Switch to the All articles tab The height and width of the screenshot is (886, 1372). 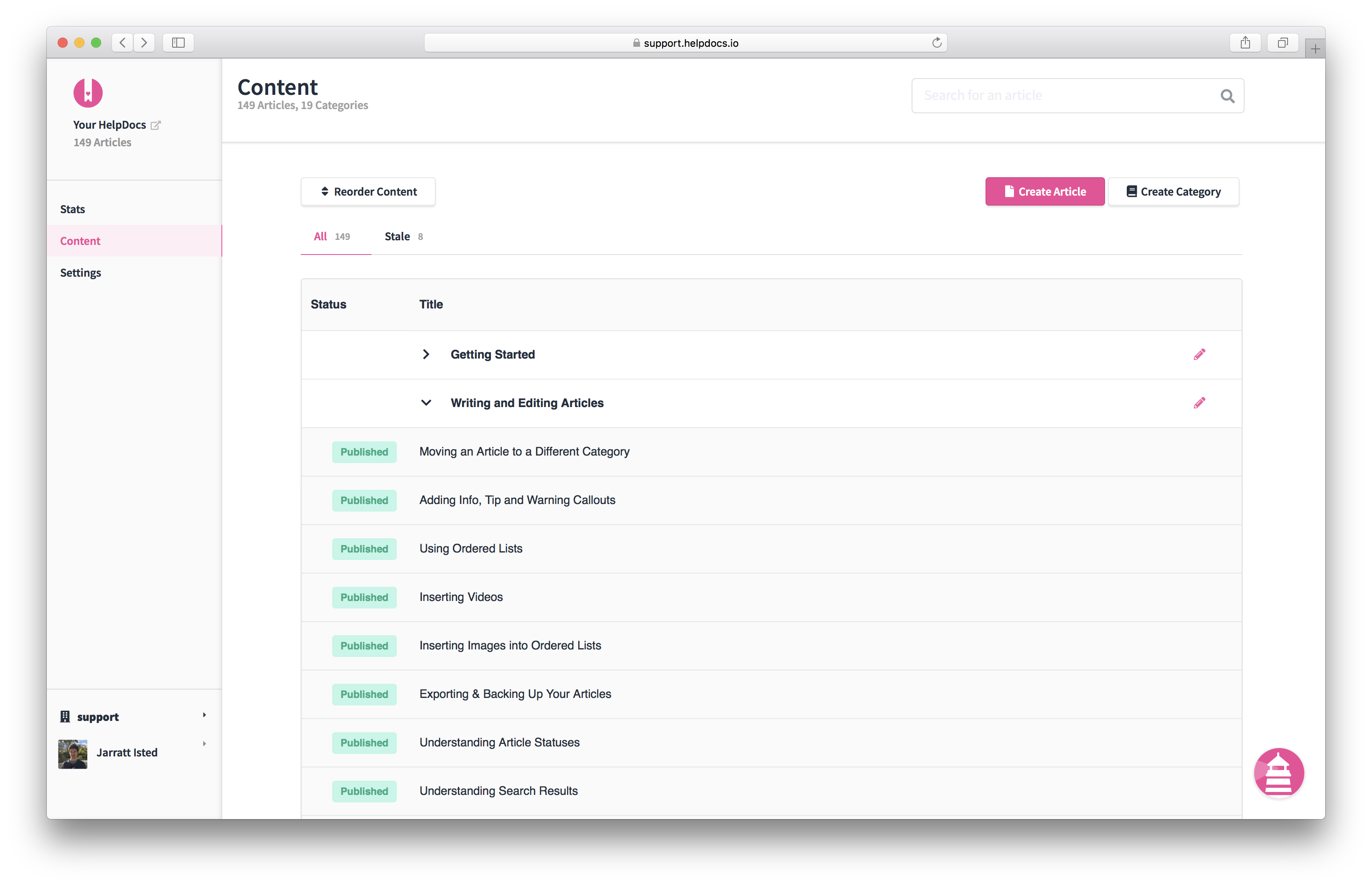[336, 237]
